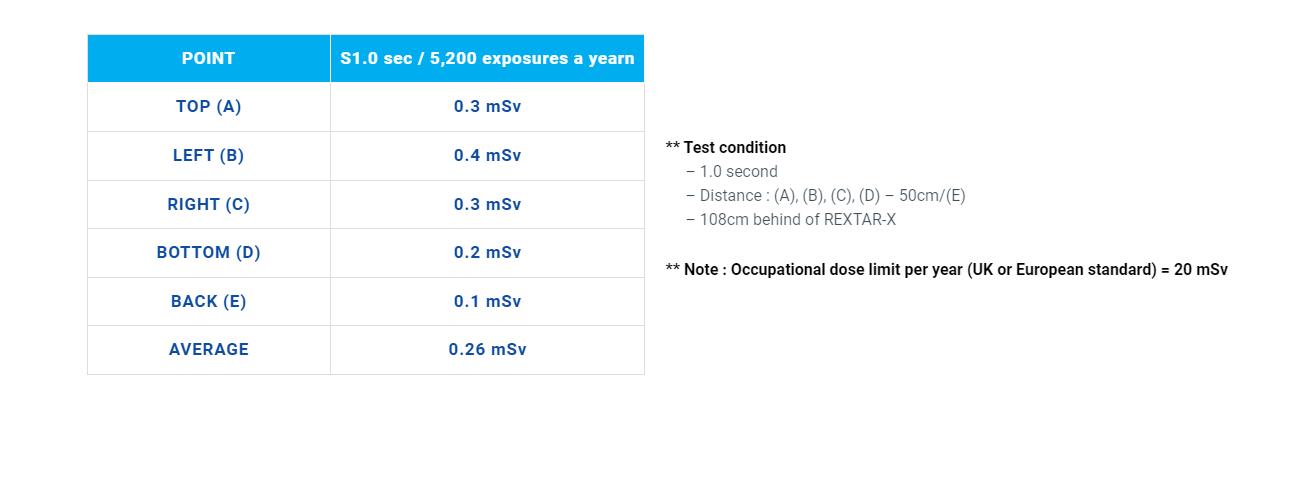Click the POINT column header

pyautogui.click(x=208, y=58)
